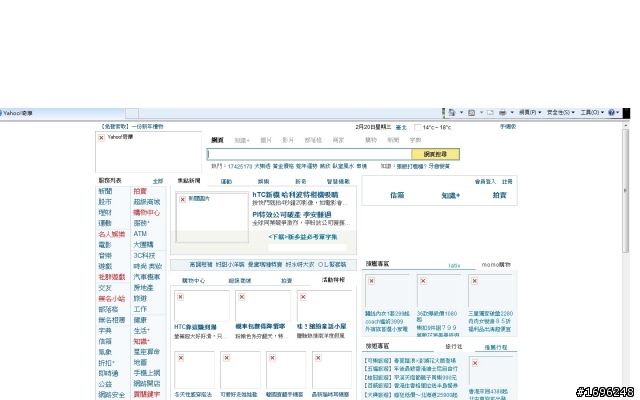Open 網路安全 in the services list
640x400 pixels.
(111, 395)
